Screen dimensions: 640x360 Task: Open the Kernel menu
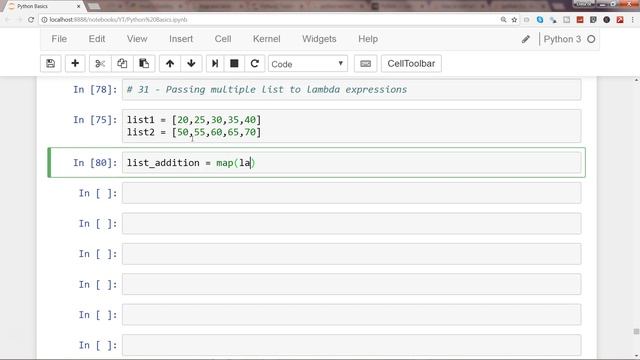[267, 39]
